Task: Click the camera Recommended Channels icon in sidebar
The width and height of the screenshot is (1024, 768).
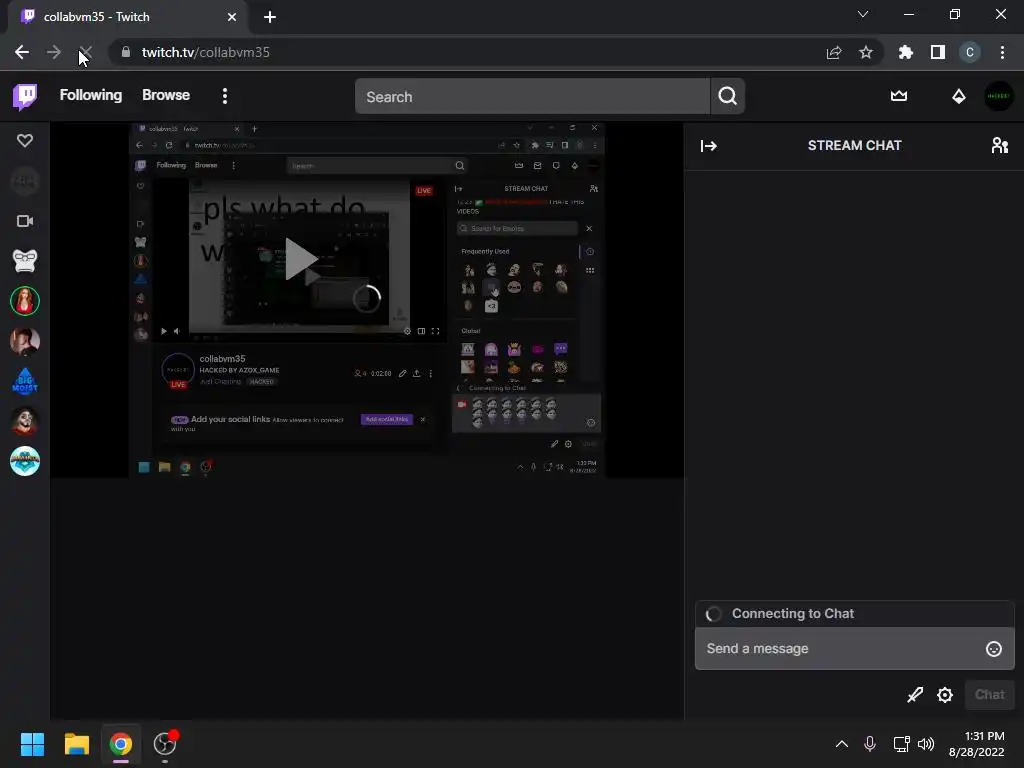Action: coord(25,221)
